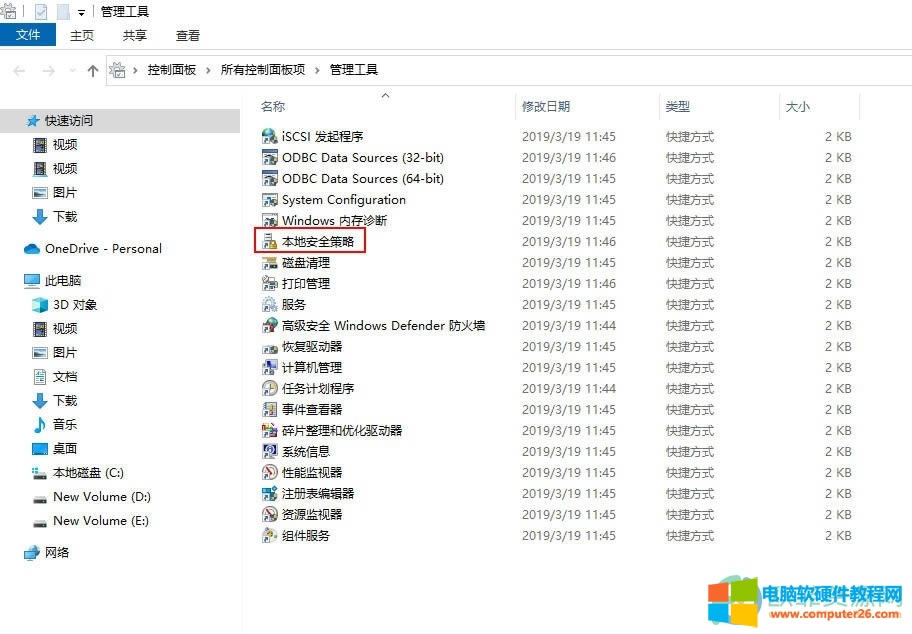912x634 pixels.
Task: Click the 高级安全 Windows Defender 防火墙 icon
Action: 269,325
